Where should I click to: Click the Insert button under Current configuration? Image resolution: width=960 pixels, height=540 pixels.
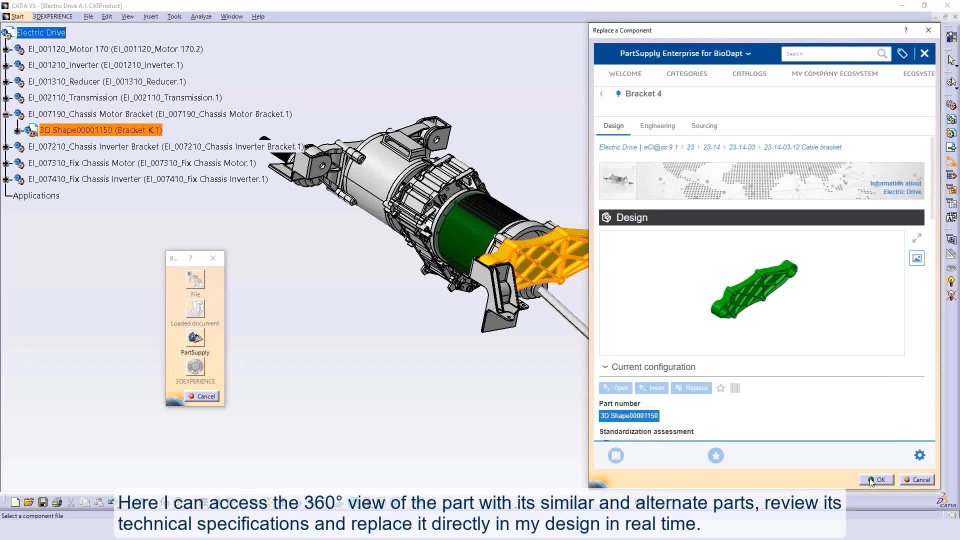651,388
